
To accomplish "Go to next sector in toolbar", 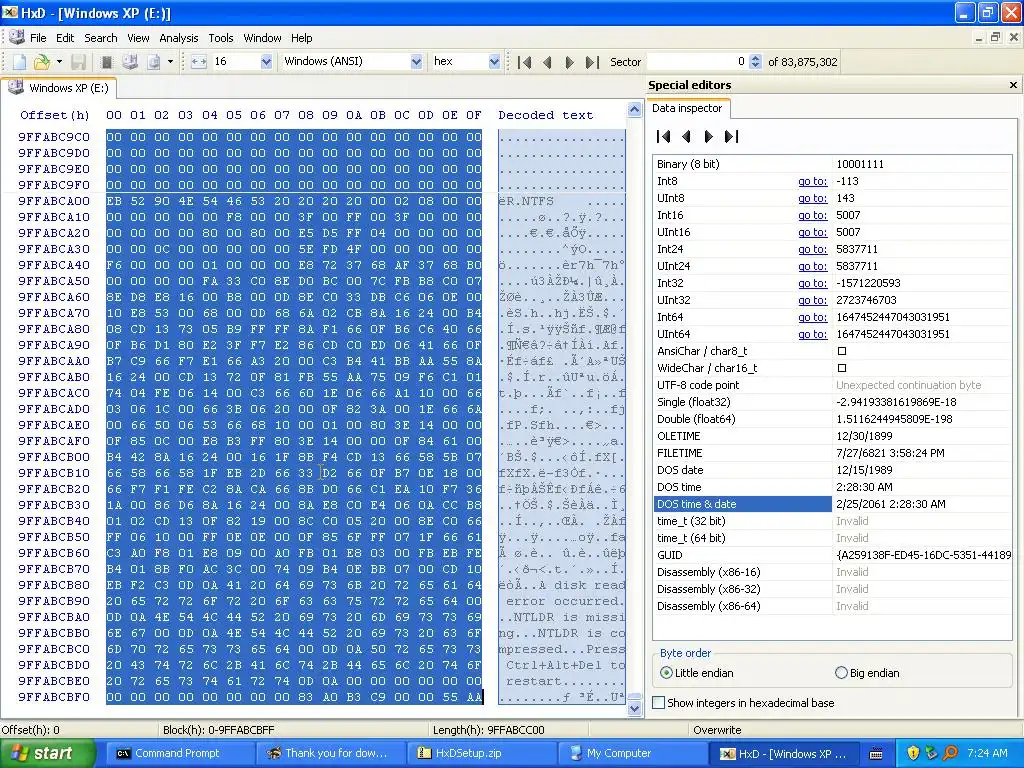I will (x=569, y=62).
